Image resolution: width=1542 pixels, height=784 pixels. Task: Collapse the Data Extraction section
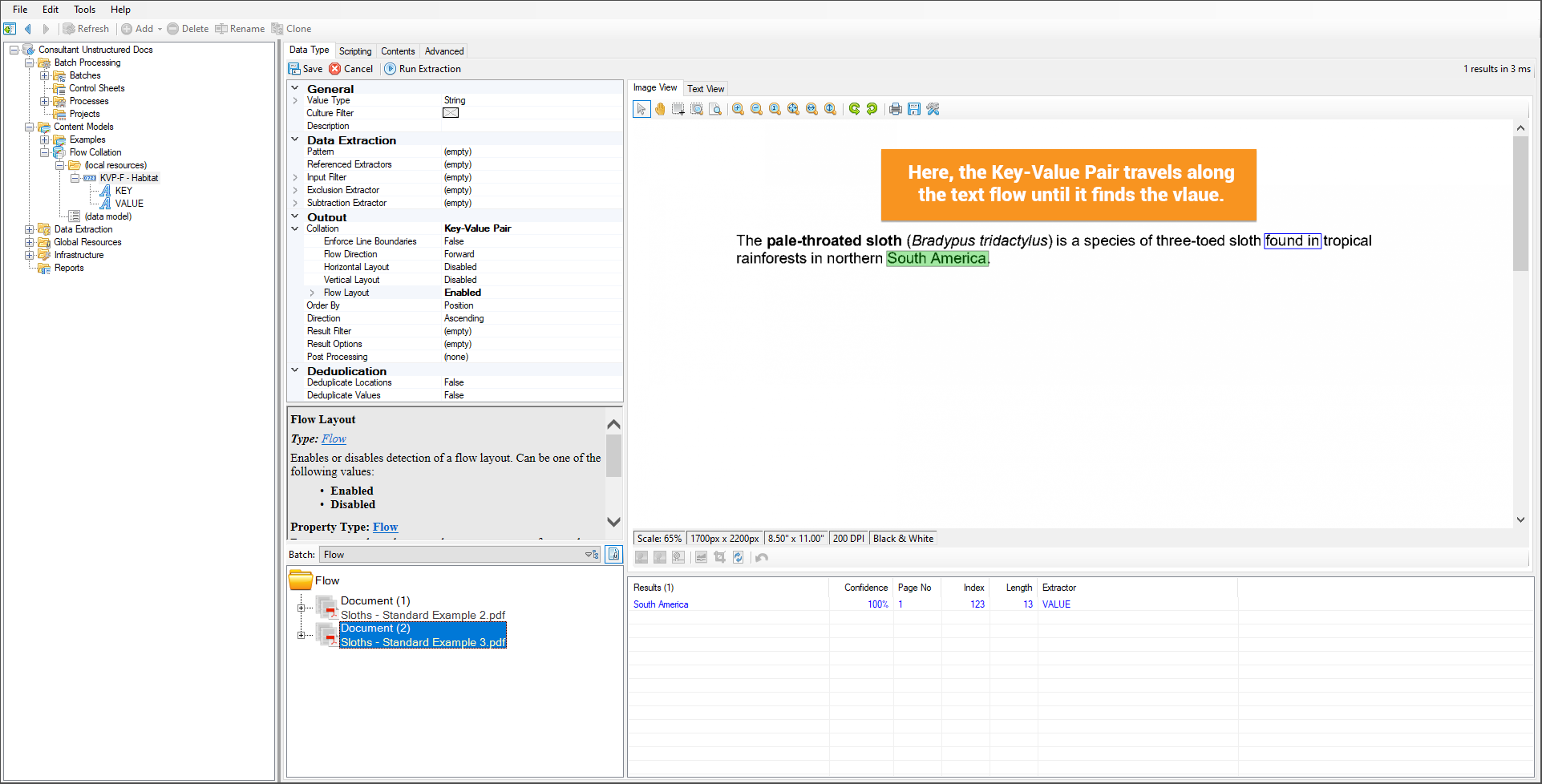pyautogui.click(x=295, y=139)
